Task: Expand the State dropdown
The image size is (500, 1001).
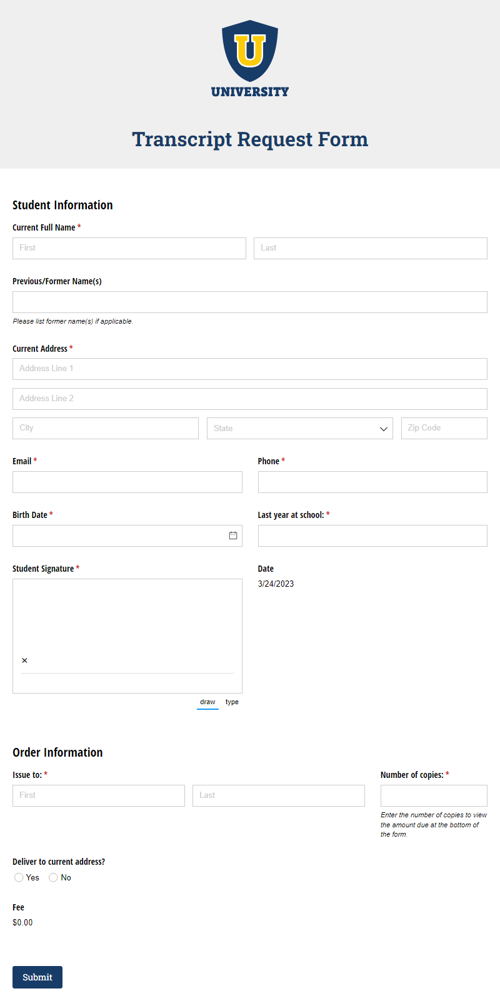Action: tap(299, 428)
